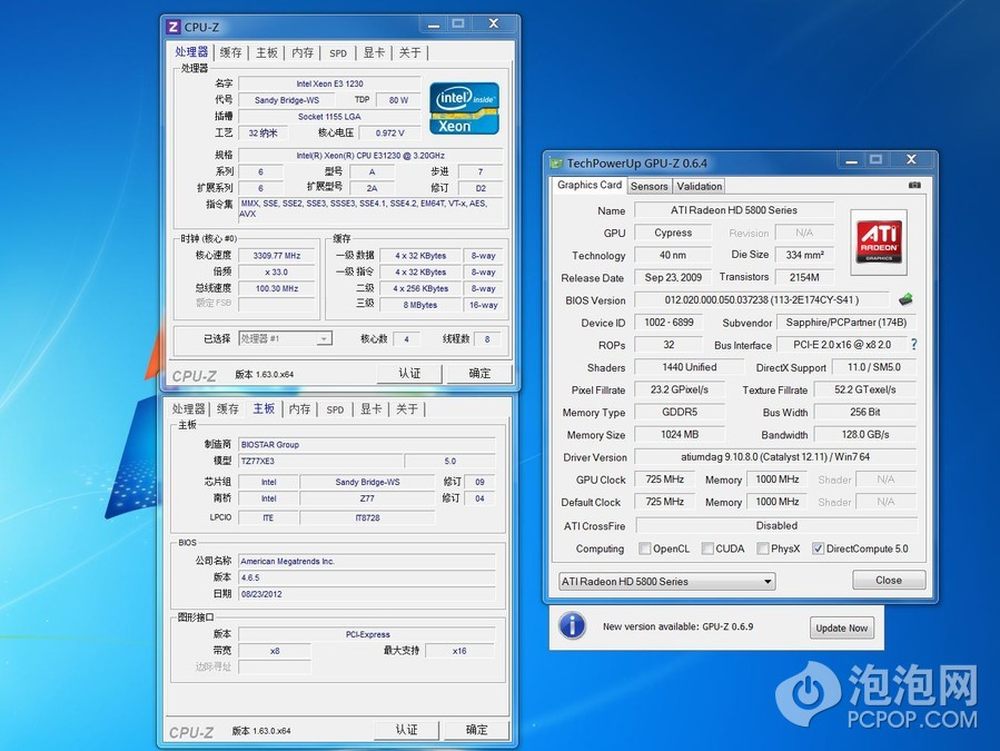The image size is (1000, 751).
Task: Select the core speed 3309.77 MHz
Action: pos(277,256)
